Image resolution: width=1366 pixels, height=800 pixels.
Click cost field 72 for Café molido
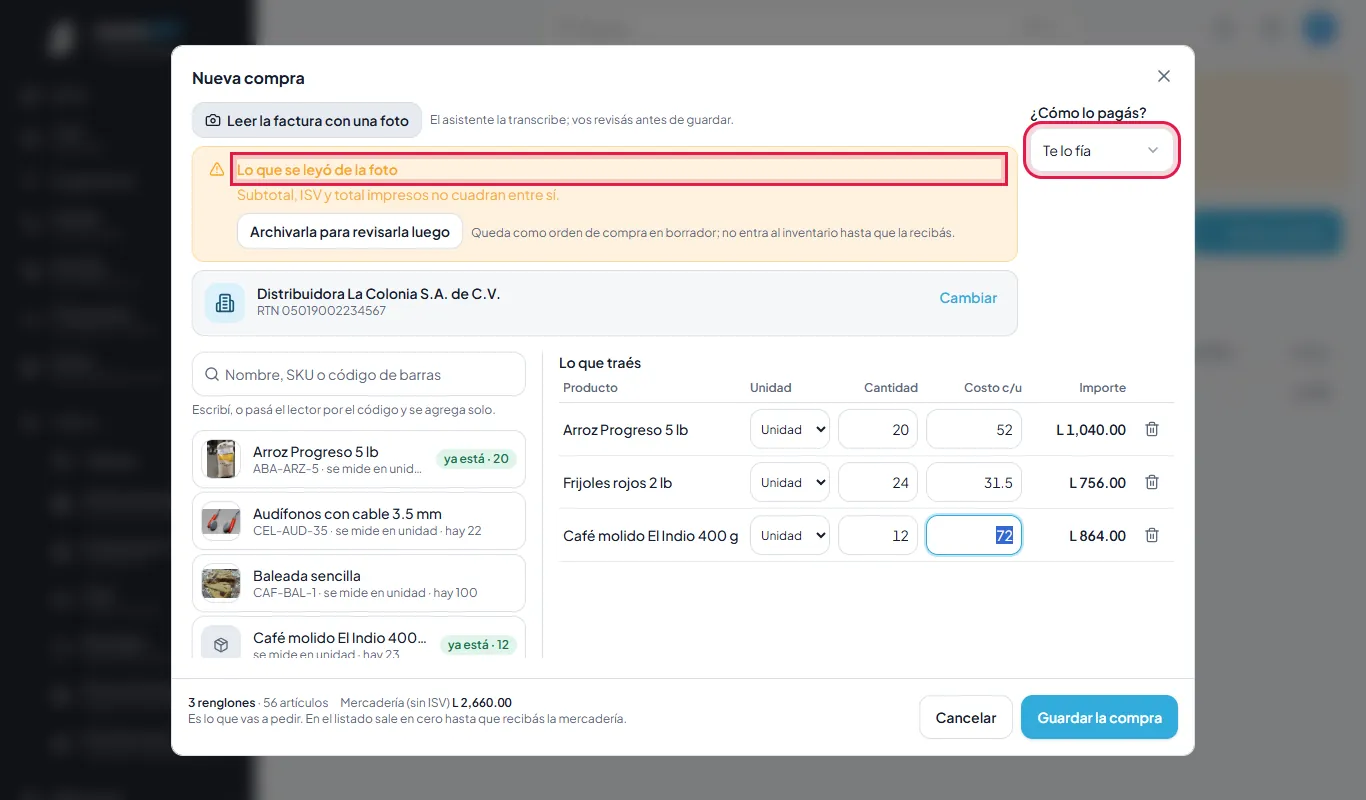[x=974, y=536]
